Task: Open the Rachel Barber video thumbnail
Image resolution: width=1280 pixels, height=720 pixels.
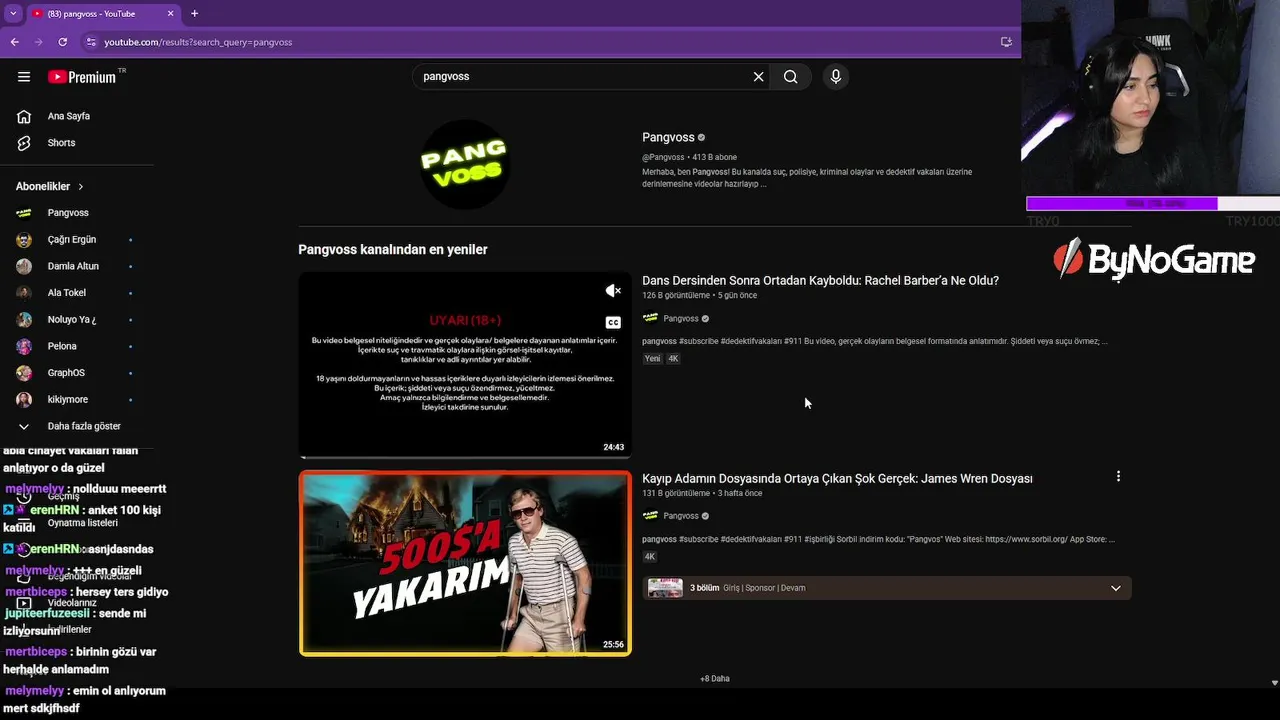Action: tap(465, 365)
